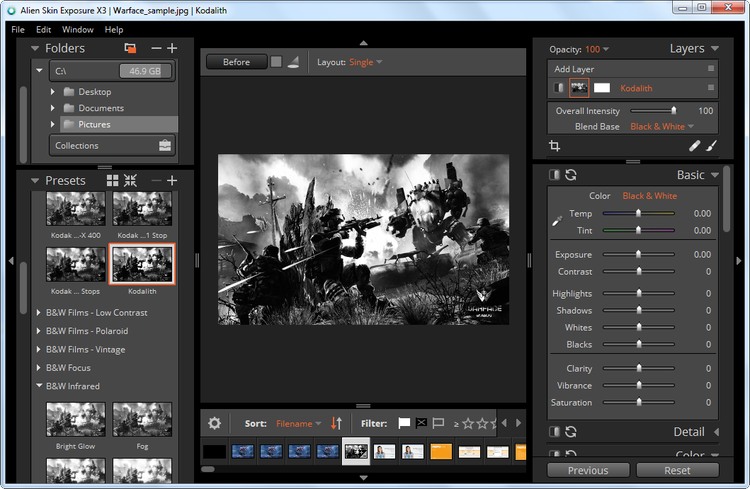Open the Collections briefcase icon
This screenshot has height=489, width=750.
pyautogui.click(x=165, y=146)
